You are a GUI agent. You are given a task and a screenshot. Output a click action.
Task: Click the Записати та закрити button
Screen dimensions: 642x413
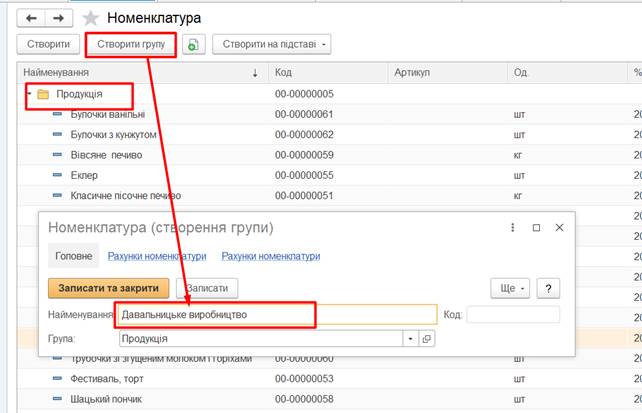click(x=108, y=288)
